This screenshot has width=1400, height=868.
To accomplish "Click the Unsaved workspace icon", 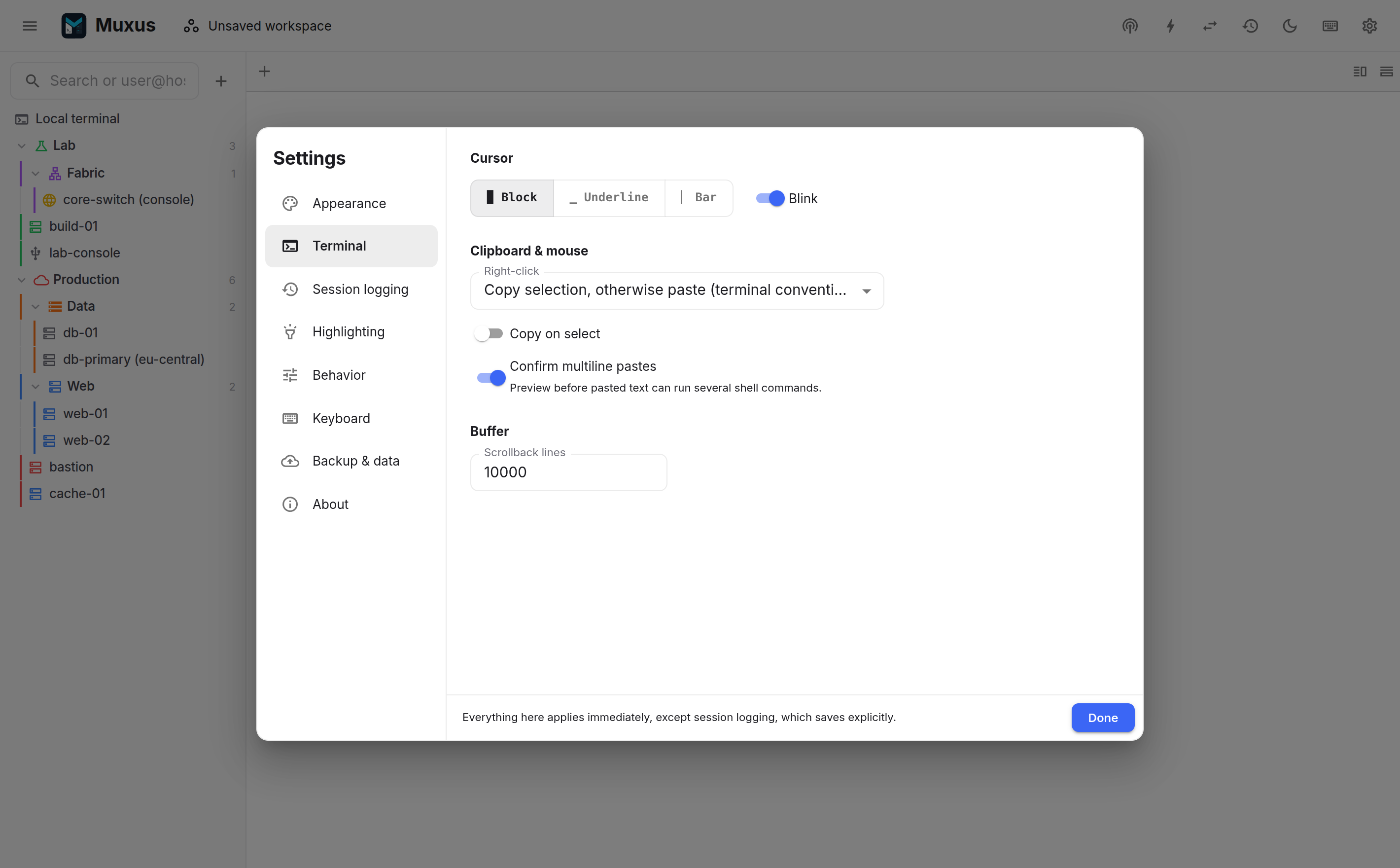I will coord(191,26).
